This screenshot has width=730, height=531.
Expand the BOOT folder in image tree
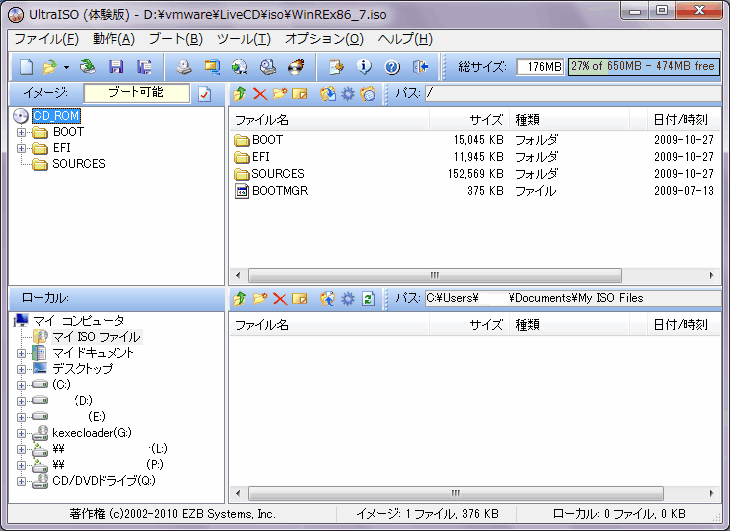[21, 133]
